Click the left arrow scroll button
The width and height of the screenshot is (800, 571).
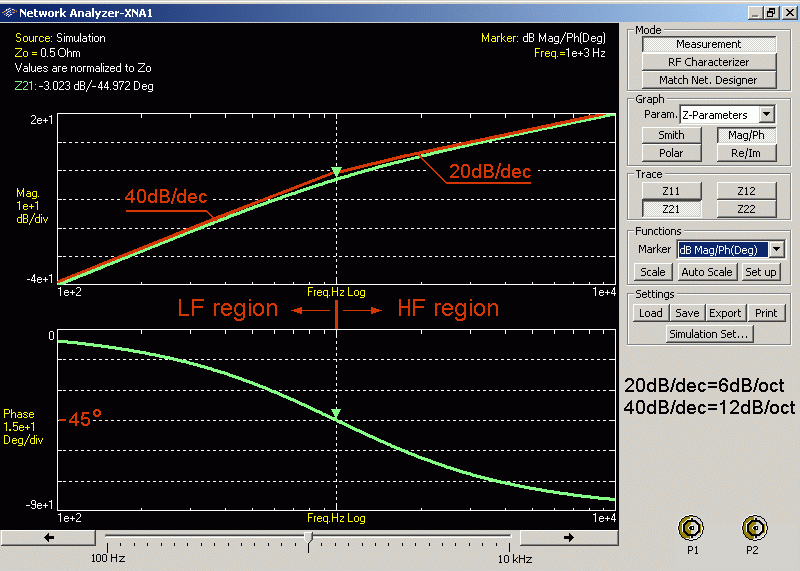pyautogui.click(x=49, y=538)
